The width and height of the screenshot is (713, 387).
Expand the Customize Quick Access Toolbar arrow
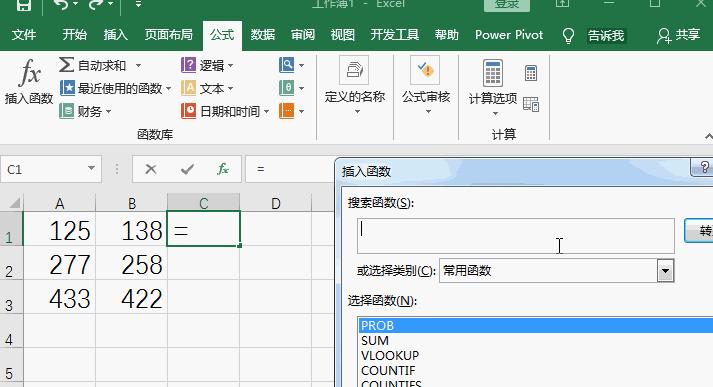coord(138,5)
